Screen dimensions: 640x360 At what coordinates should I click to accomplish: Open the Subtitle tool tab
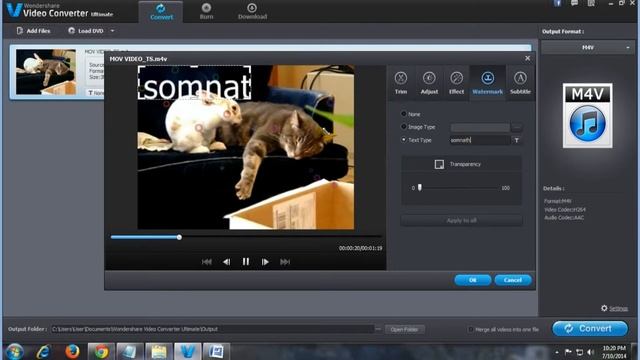tap(520, 83)
